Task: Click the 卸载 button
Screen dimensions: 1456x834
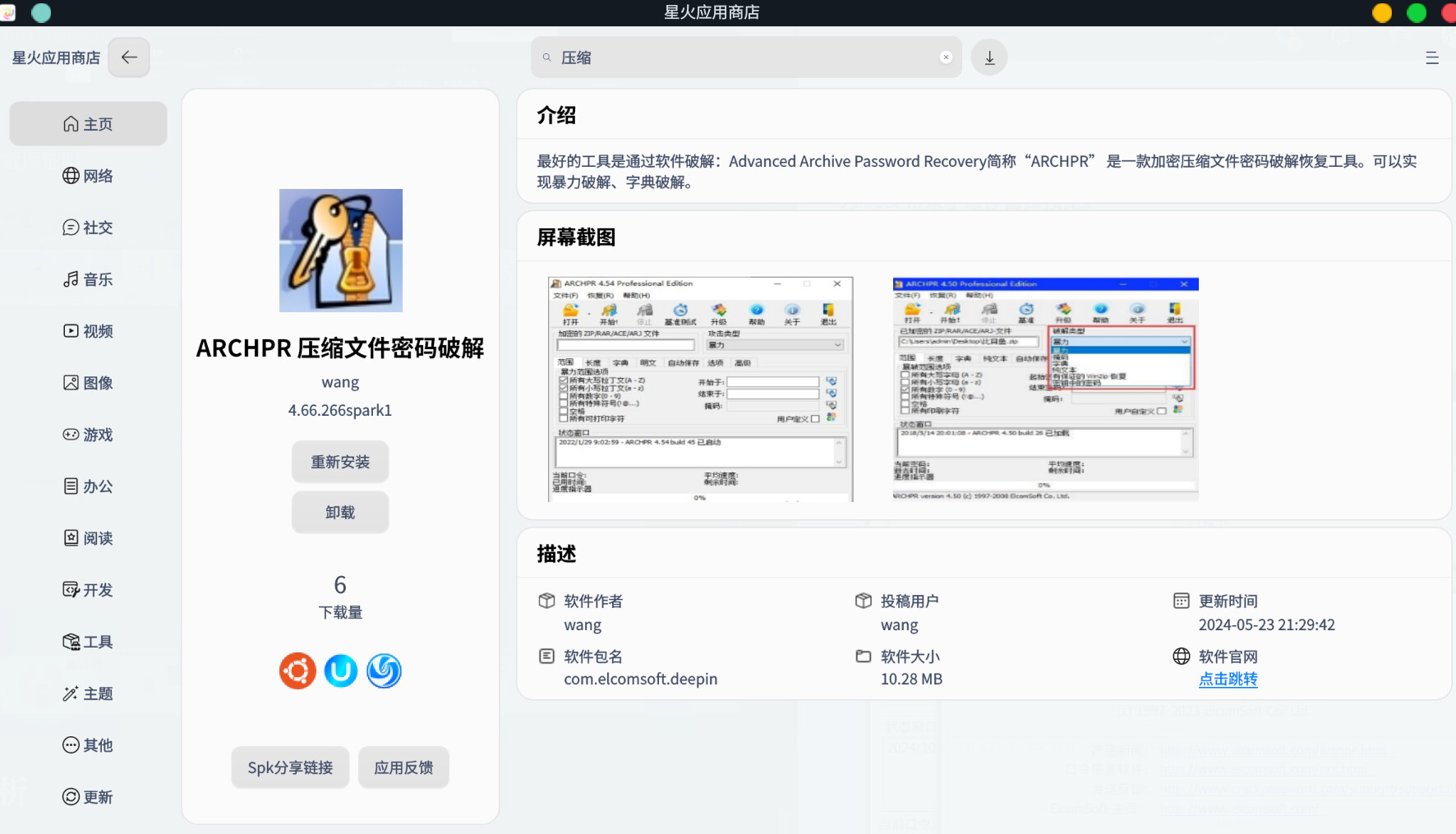Action: pyautogui.click(x=340, y=513)
